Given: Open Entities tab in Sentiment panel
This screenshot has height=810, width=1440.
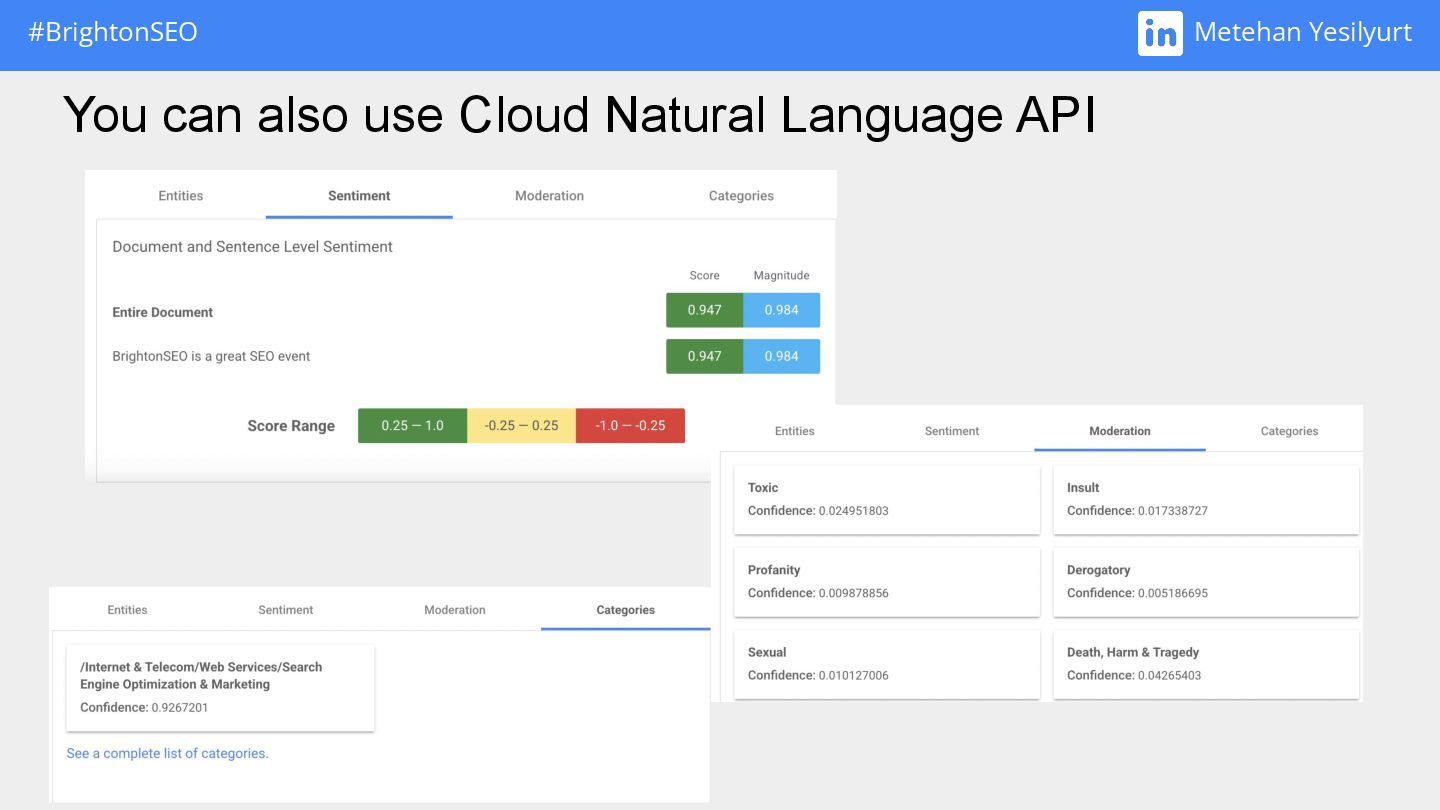Looking at the screenshot, I should pos(181,196).
